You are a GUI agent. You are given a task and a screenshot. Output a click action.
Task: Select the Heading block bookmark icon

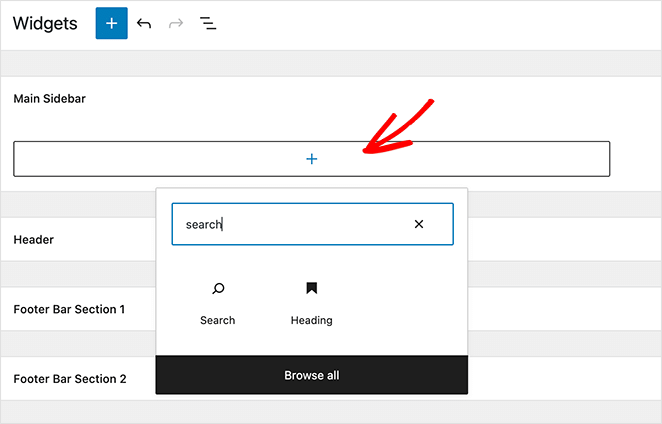311,289
